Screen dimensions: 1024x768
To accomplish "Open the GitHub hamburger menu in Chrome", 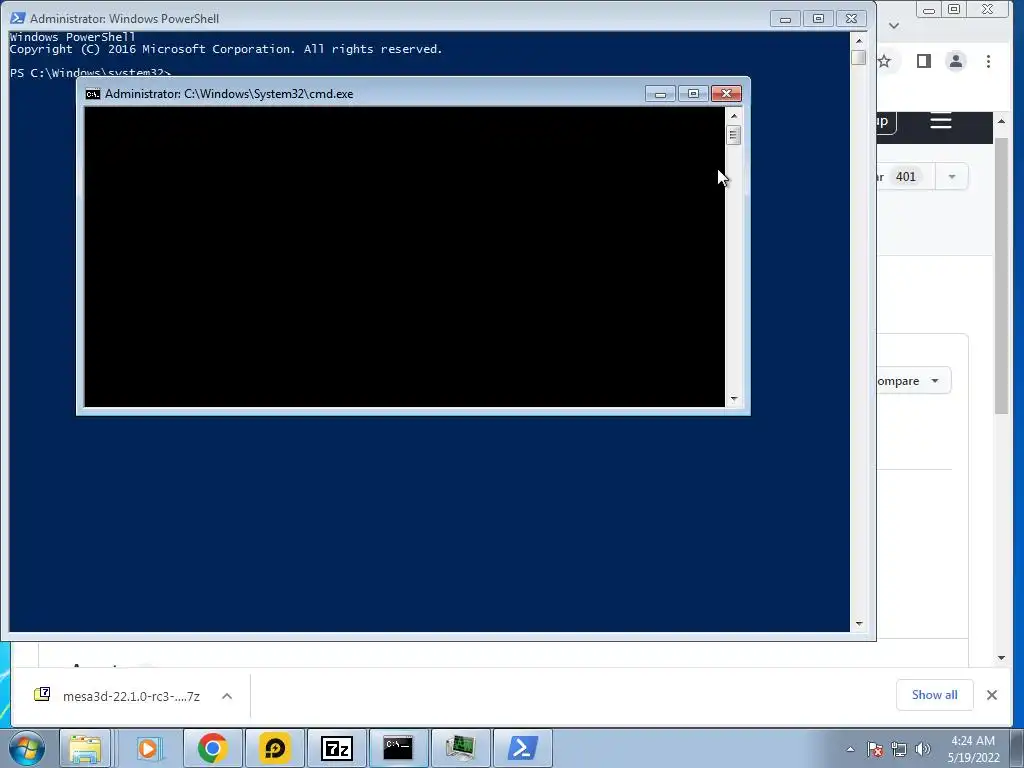I will pos(941,121).
